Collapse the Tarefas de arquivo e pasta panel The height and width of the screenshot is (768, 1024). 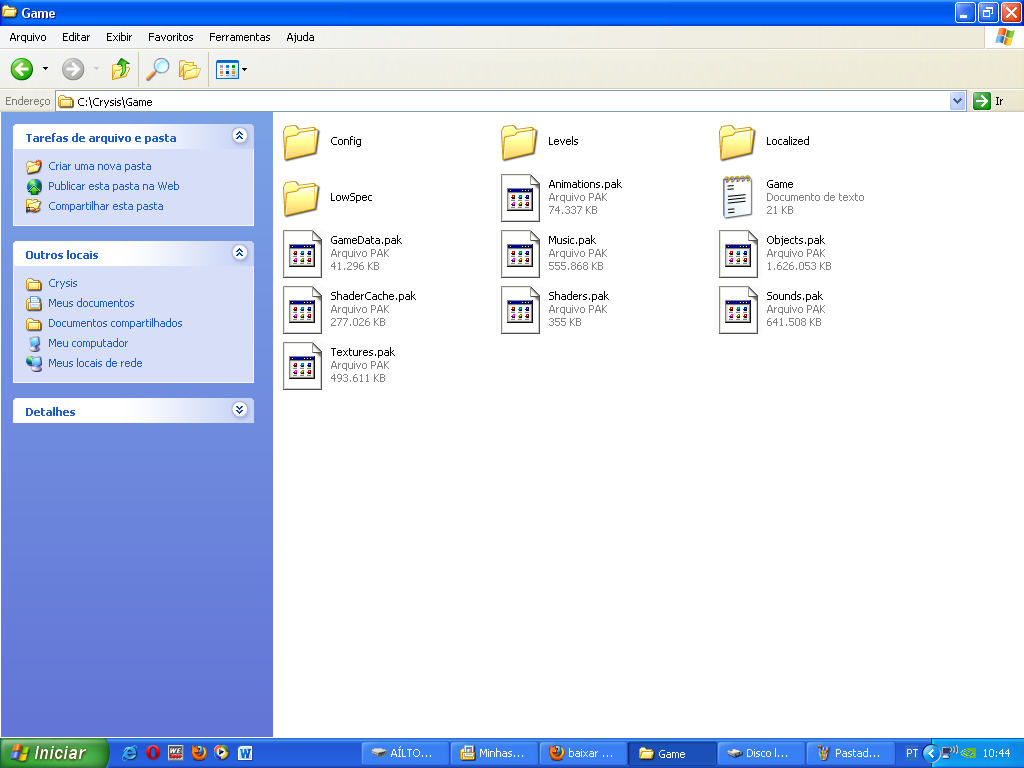pyautogui.click(x=240, y=135)
